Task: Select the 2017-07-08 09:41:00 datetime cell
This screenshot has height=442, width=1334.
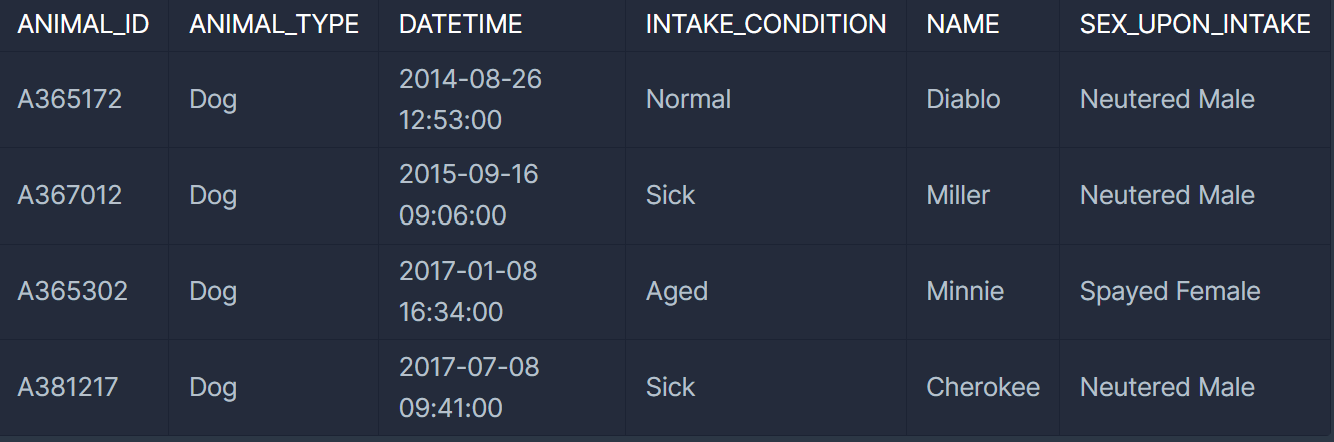Action: click(x=503, y=387)
